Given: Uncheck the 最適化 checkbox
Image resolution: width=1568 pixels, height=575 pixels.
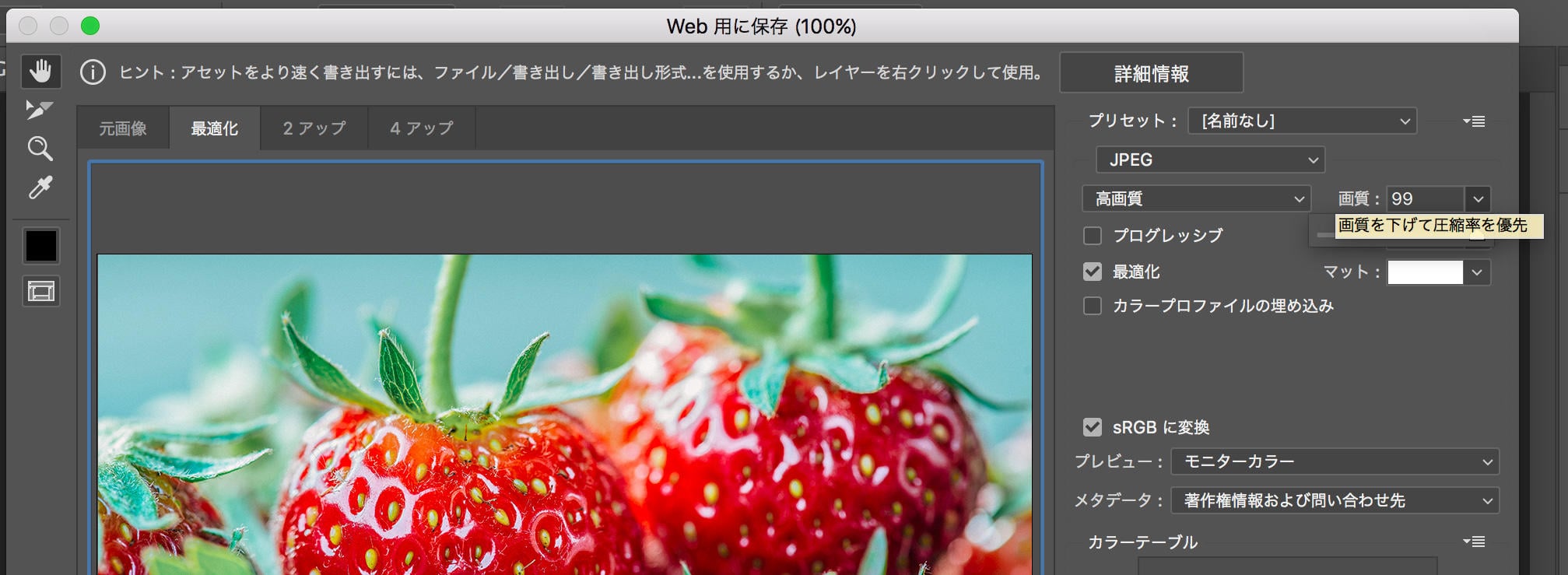Looking at the screenshot, I should click(x=1093, y=272).
